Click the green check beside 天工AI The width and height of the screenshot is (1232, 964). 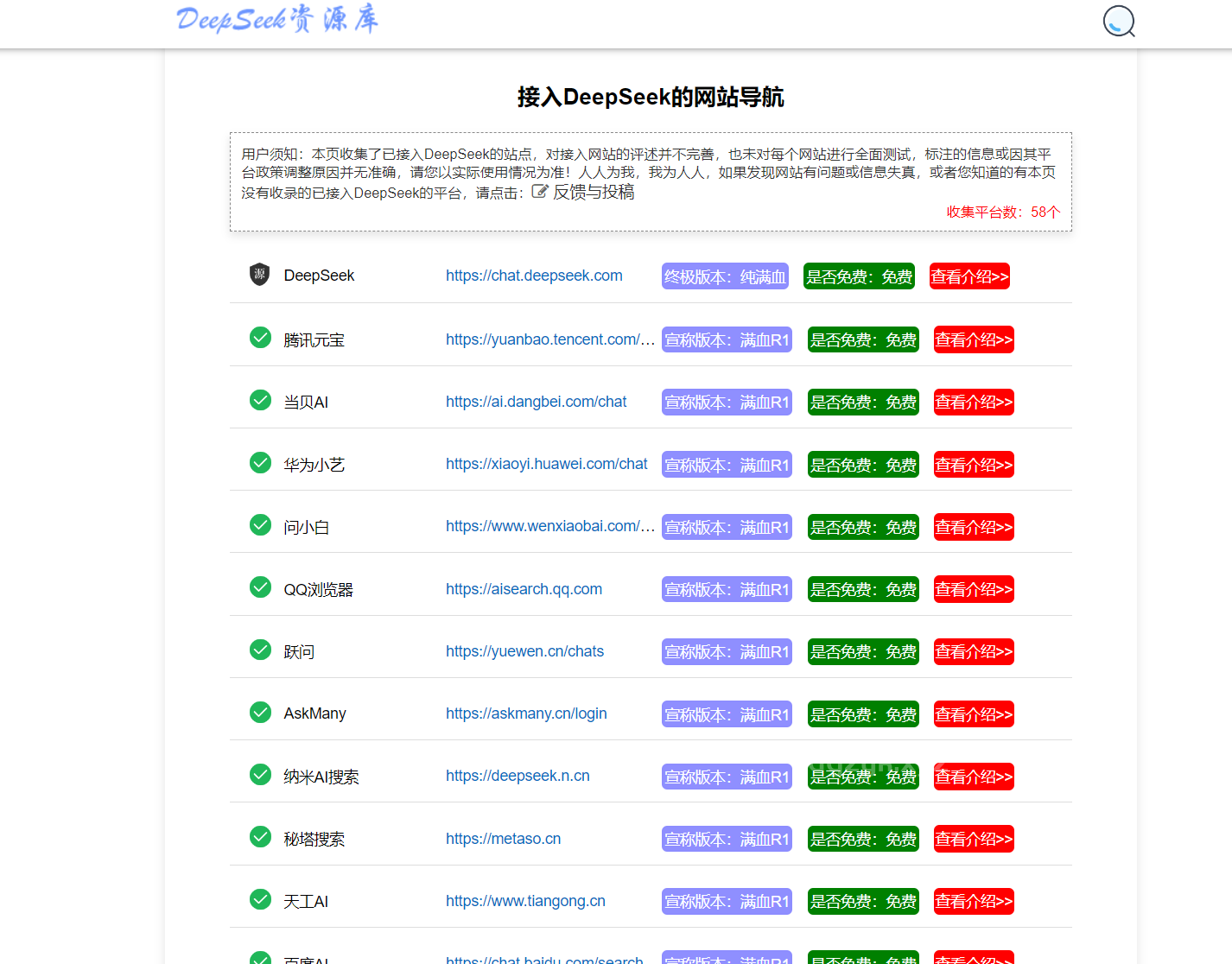(260, 899)
